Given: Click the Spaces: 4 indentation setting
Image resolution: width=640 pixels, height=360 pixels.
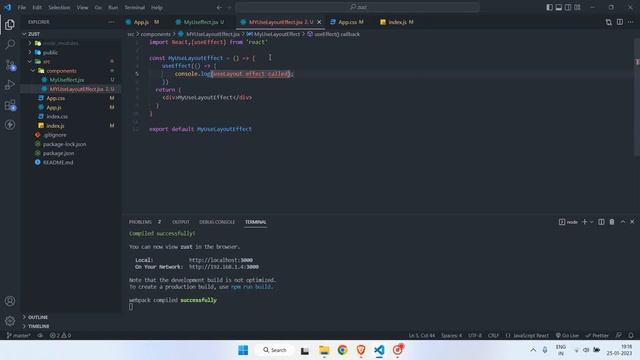Looking at the screenshot, I should point(451,335).
